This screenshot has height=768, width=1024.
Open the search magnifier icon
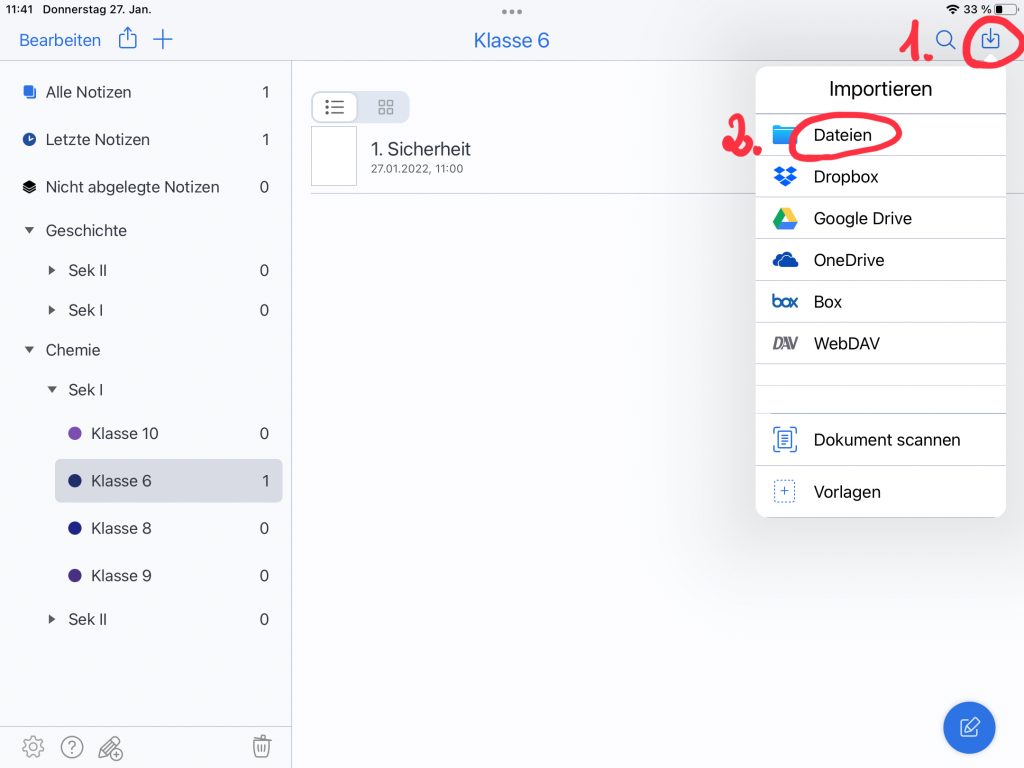[x=945, y=40]
